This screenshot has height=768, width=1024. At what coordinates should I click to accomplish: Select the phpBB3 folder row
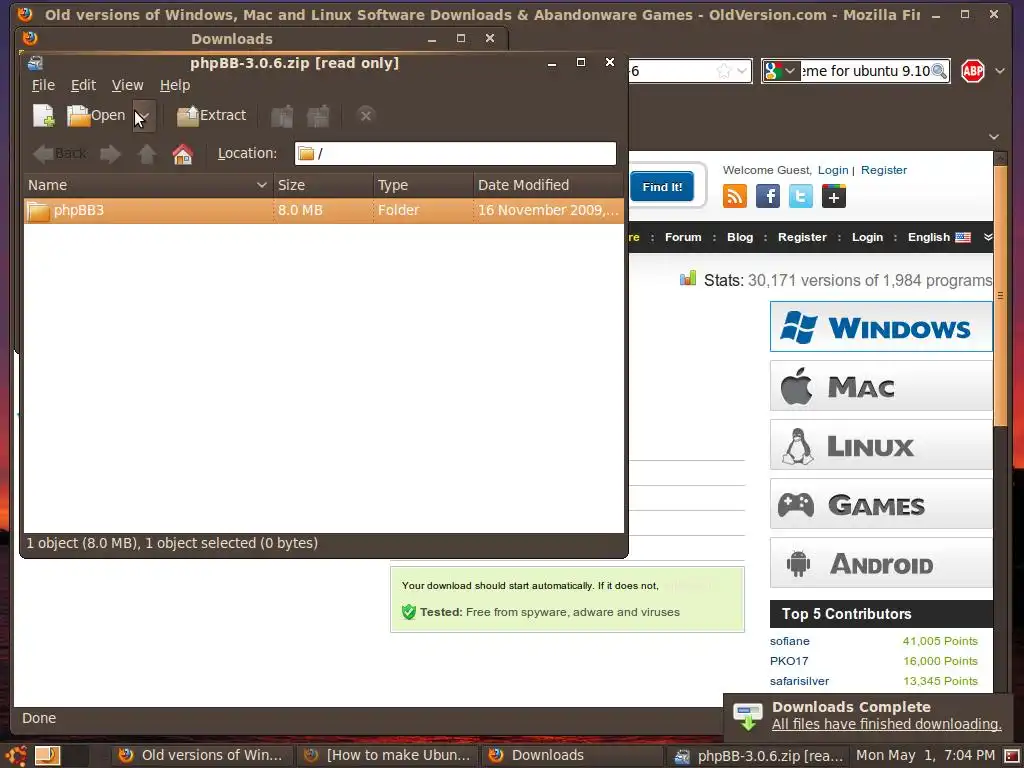click(324, 210)
